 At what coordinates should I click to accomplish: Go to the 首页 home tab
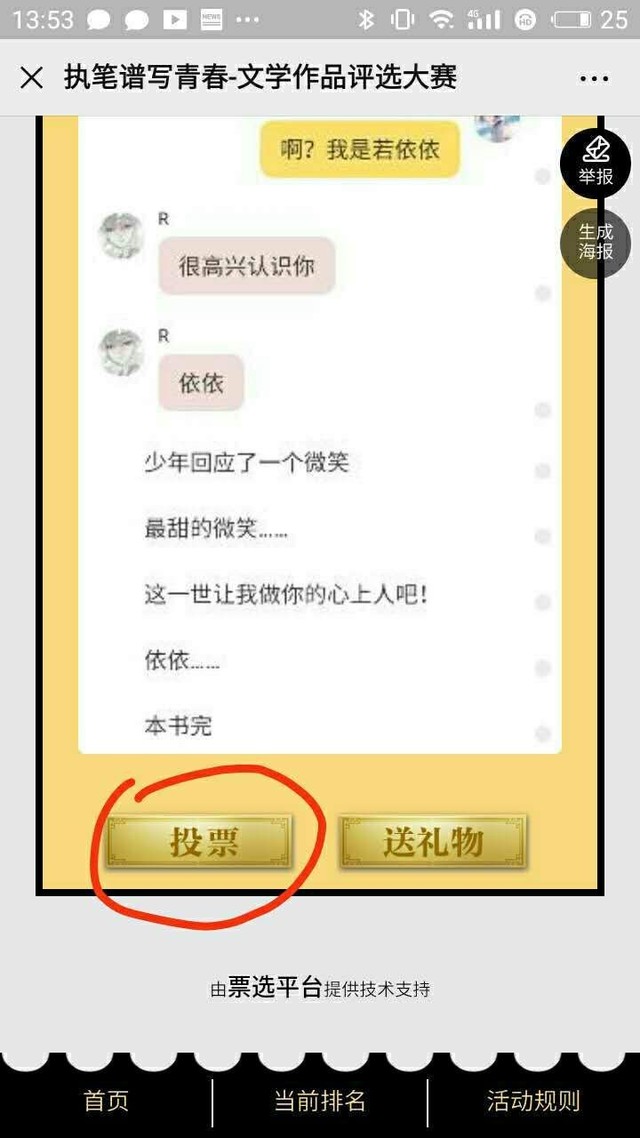(x=106, y=1100)
